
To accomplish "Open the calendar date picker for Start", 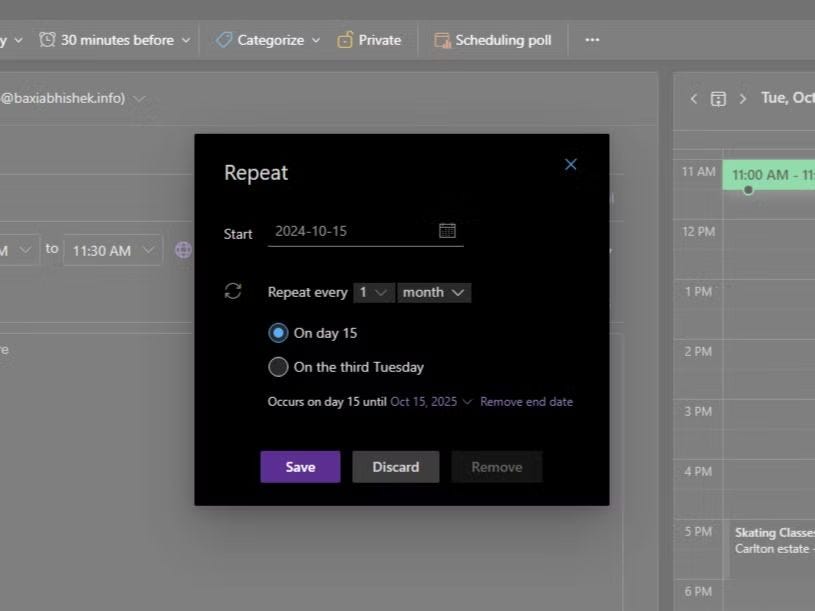I will point(447,229).
